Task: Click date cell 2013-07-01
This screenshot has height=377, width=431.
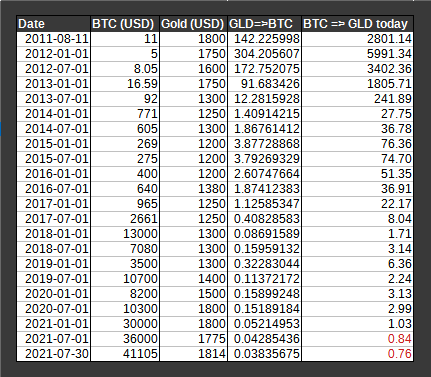Action: coord(53,99)
